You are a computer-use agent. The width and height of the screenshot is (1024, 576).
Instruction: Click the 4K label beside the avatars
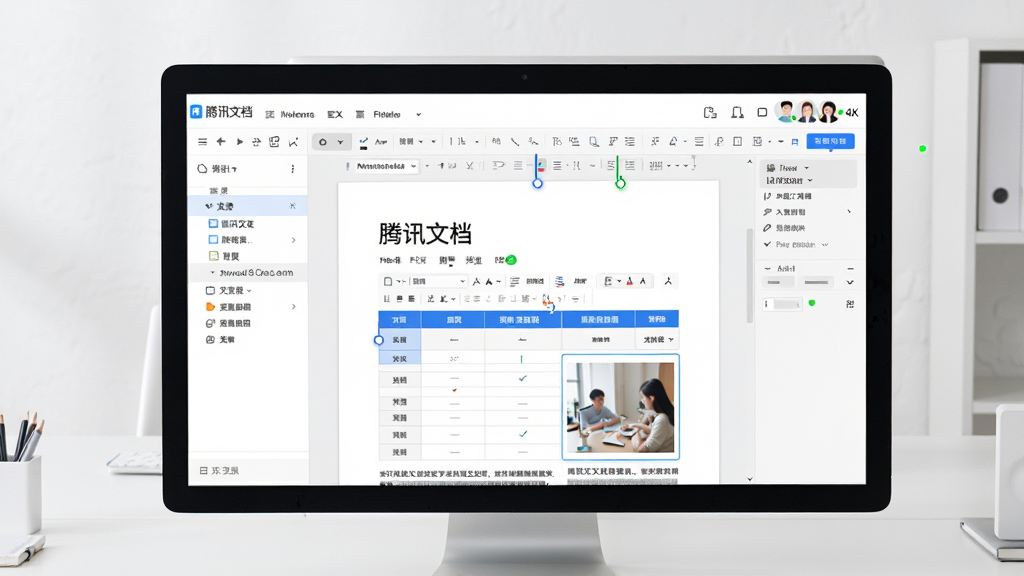pos(852,112)
